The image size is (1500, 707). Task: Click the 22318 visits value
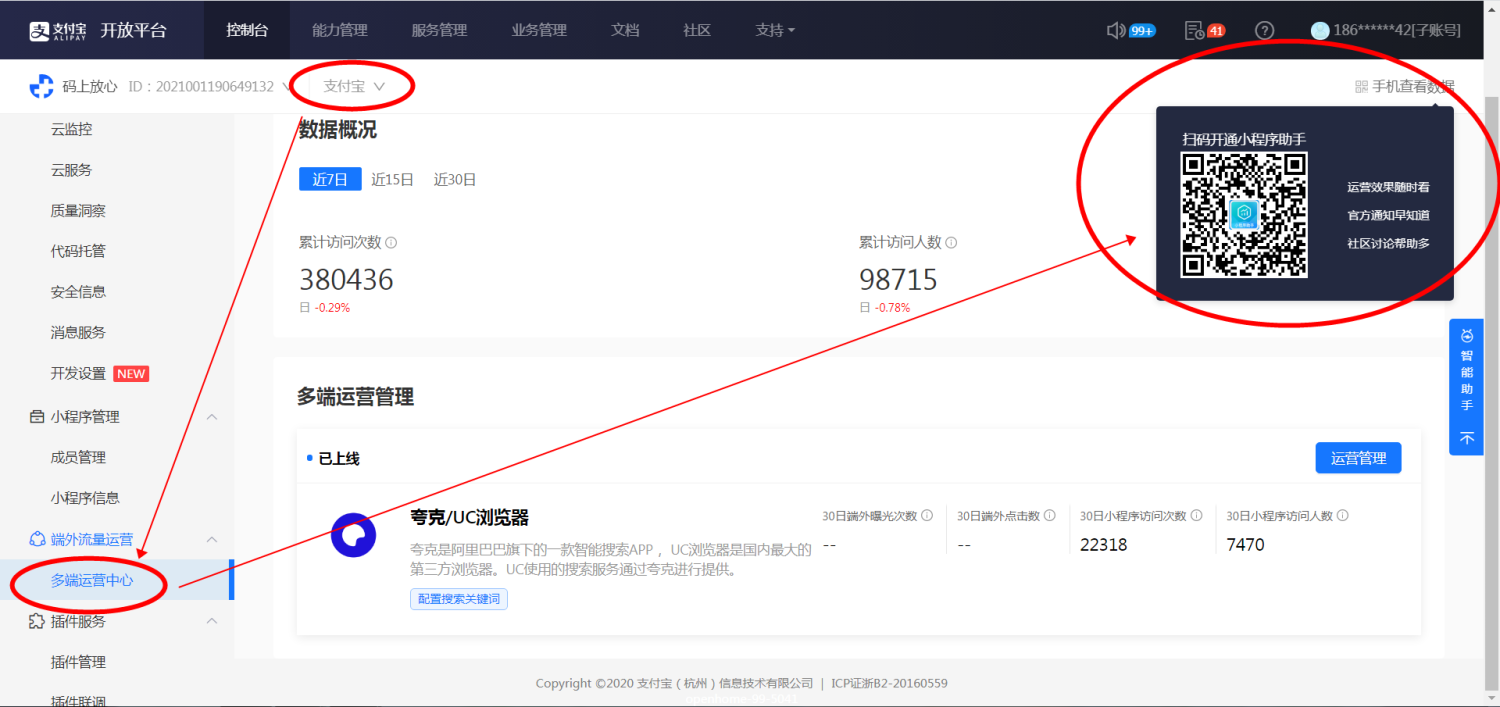coord(1104,545)
